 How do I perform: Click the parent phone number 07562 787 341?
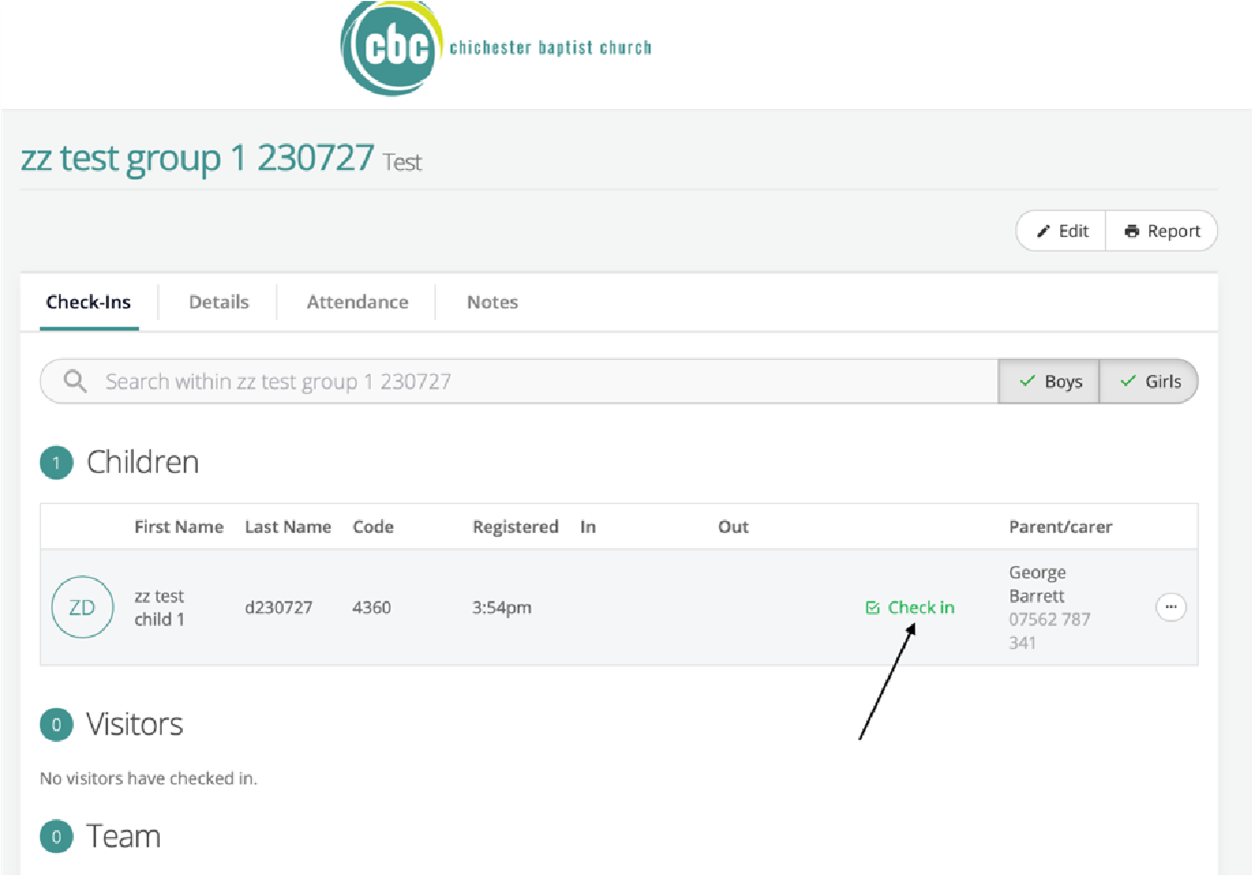tap(1049, 631)
